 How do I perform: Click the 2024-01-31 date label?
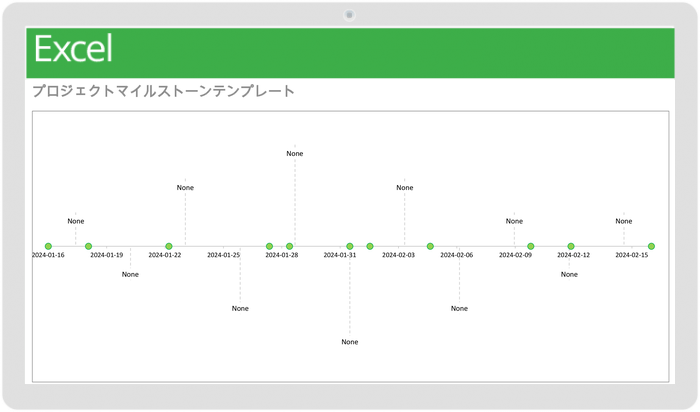point(340,255)
